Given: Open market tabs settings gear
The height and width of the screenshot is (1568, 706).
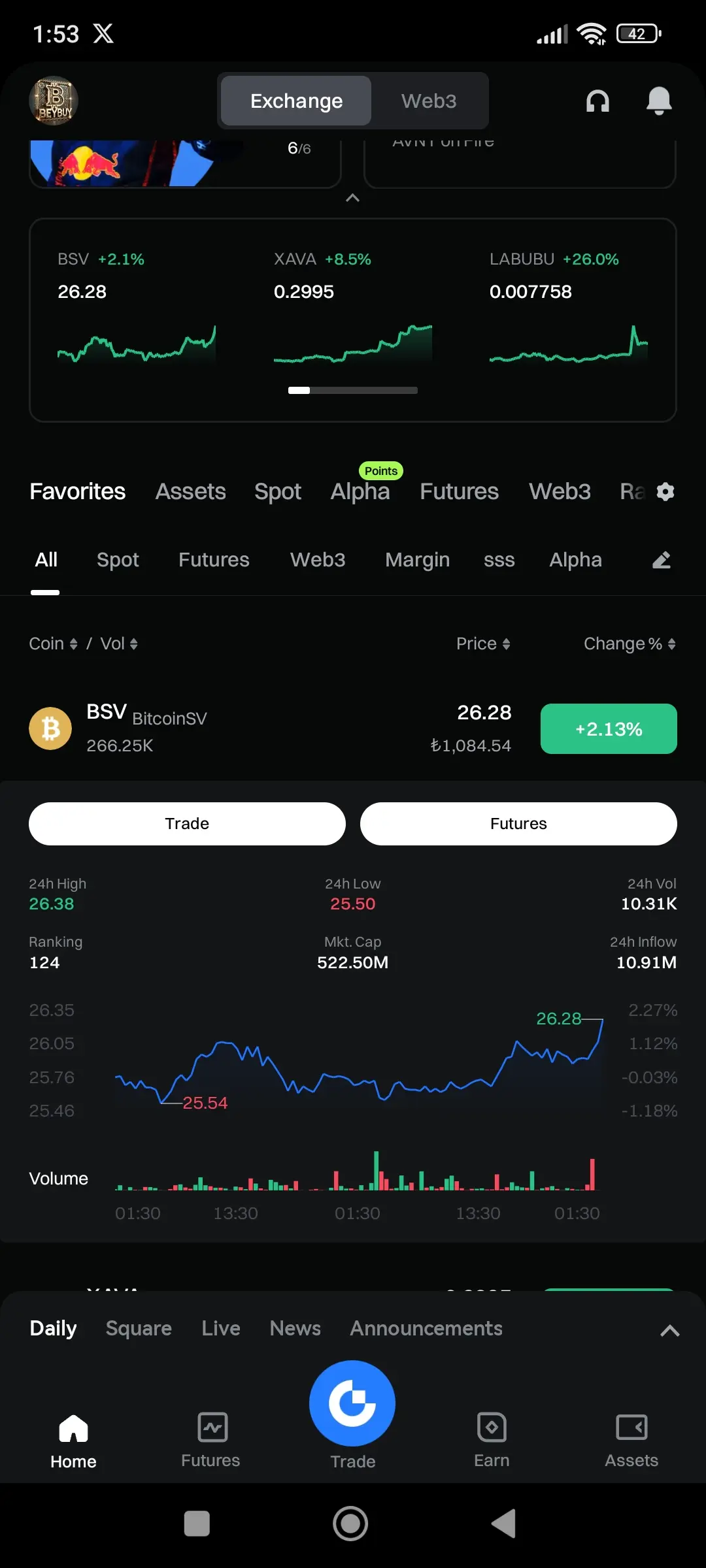Looking at the screenshot, I should click(x=665, y=491).
